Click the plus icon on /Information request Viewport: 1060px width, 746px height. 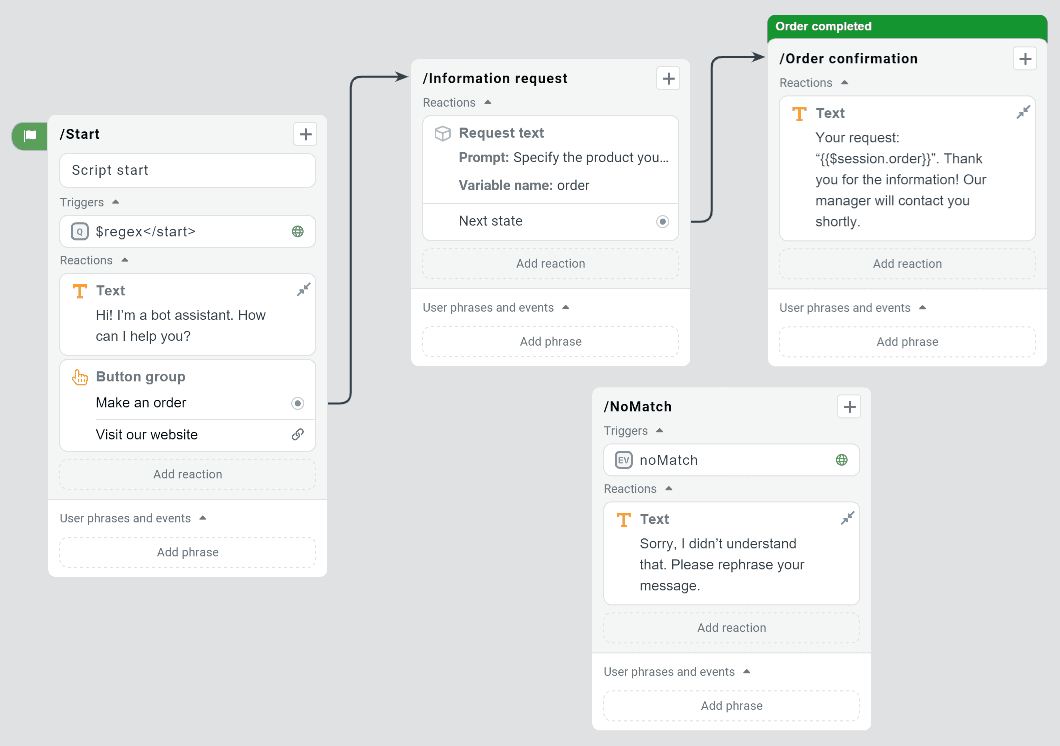coord(668,78)
